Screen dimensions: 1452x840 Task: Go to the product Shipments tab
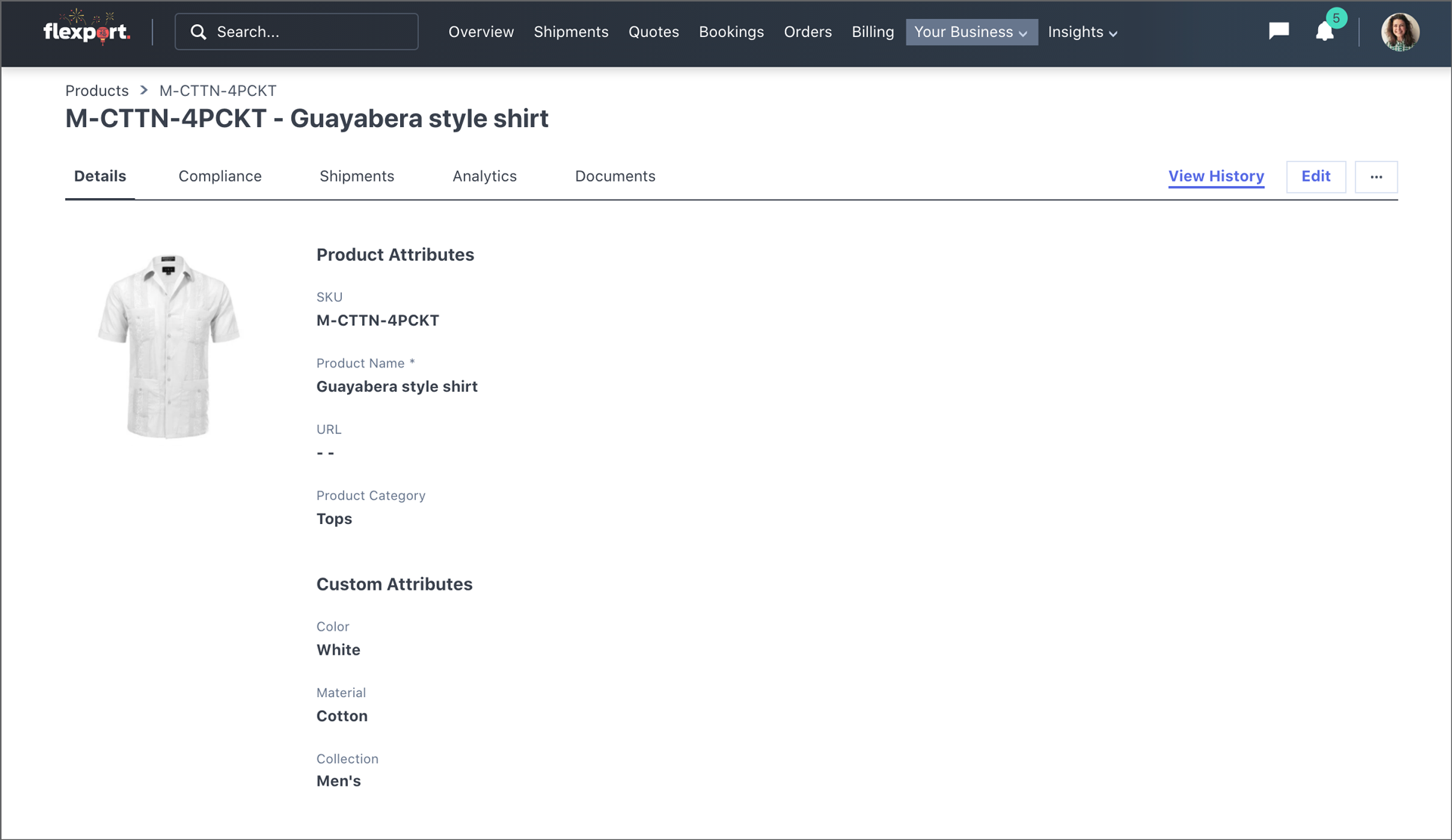(x=356, y=176)
